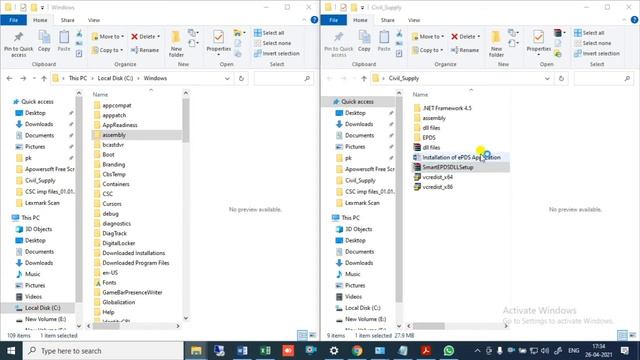Click Invert selection in Windows window
The width and height of the screenshot is (640, 360).
(277, 53)
